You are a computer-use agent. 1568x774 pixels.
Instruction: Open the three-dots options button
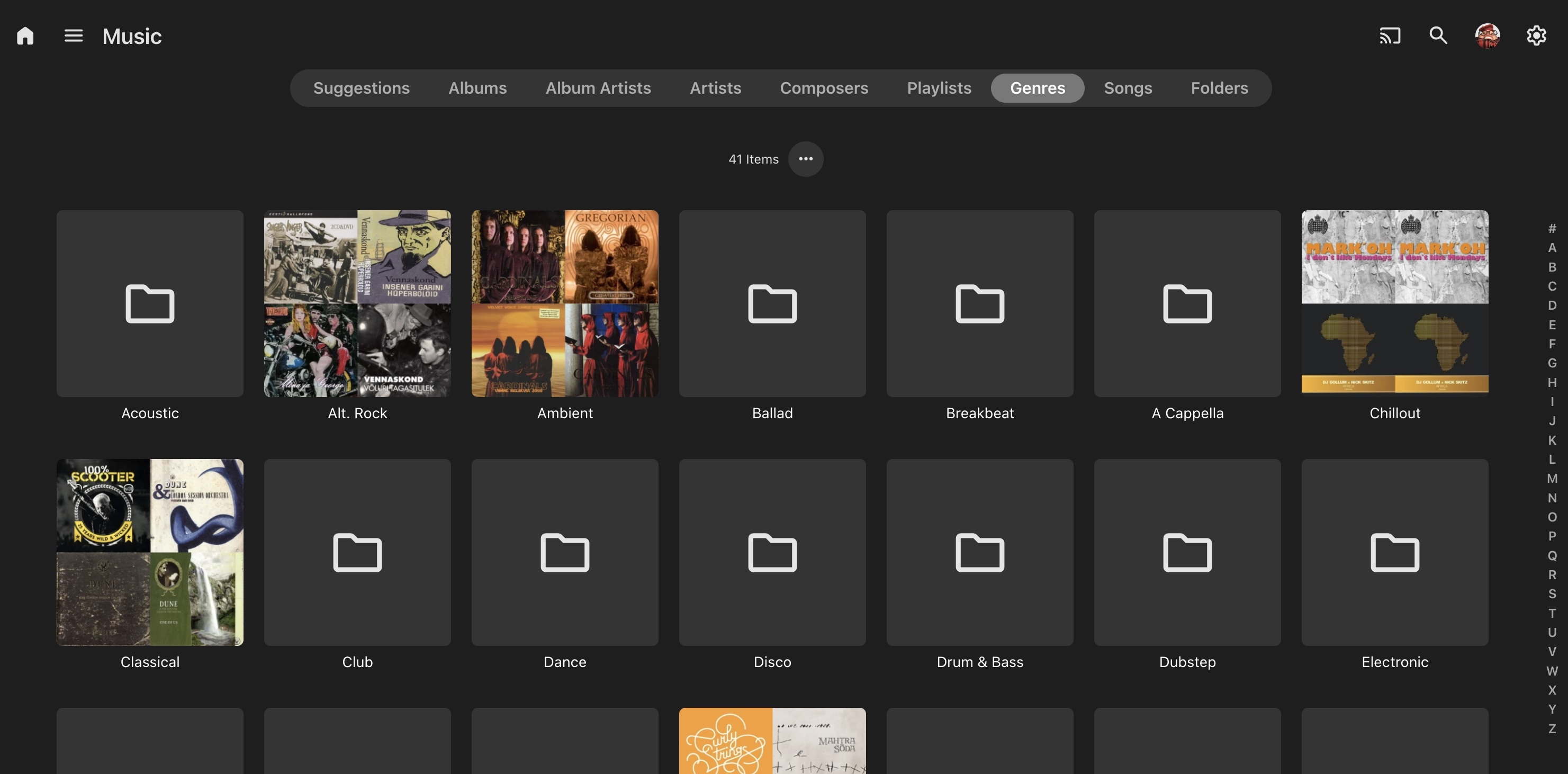[805, 159]
